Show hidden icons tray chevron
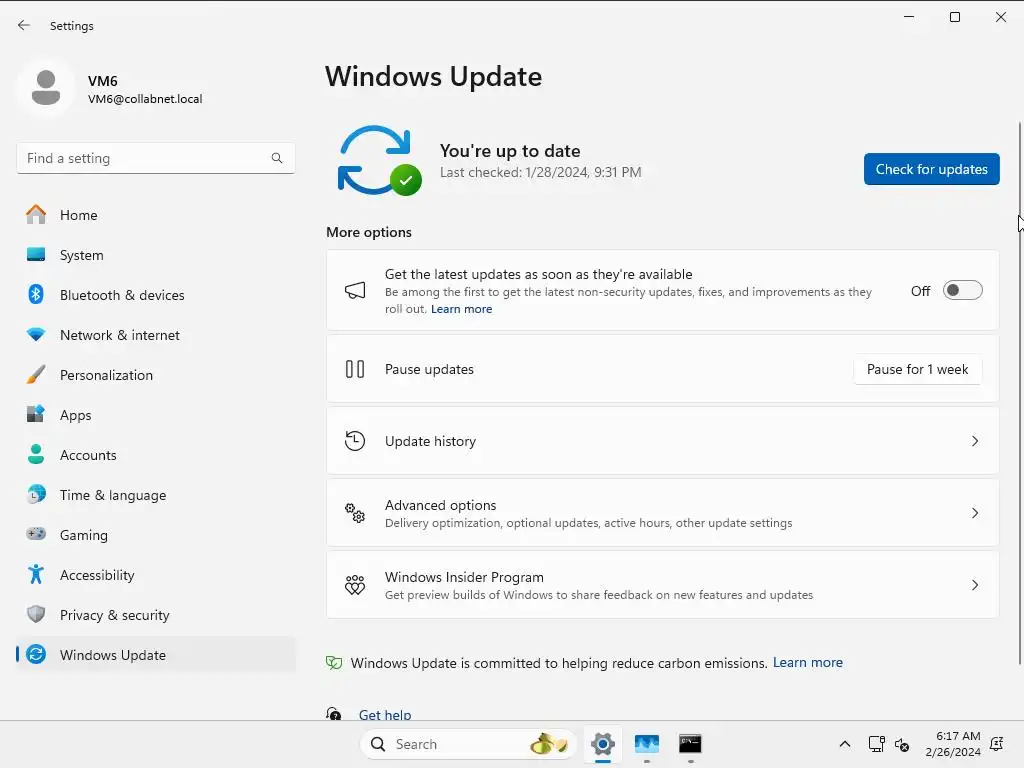The image size is (1024, 768). (844, 744)
